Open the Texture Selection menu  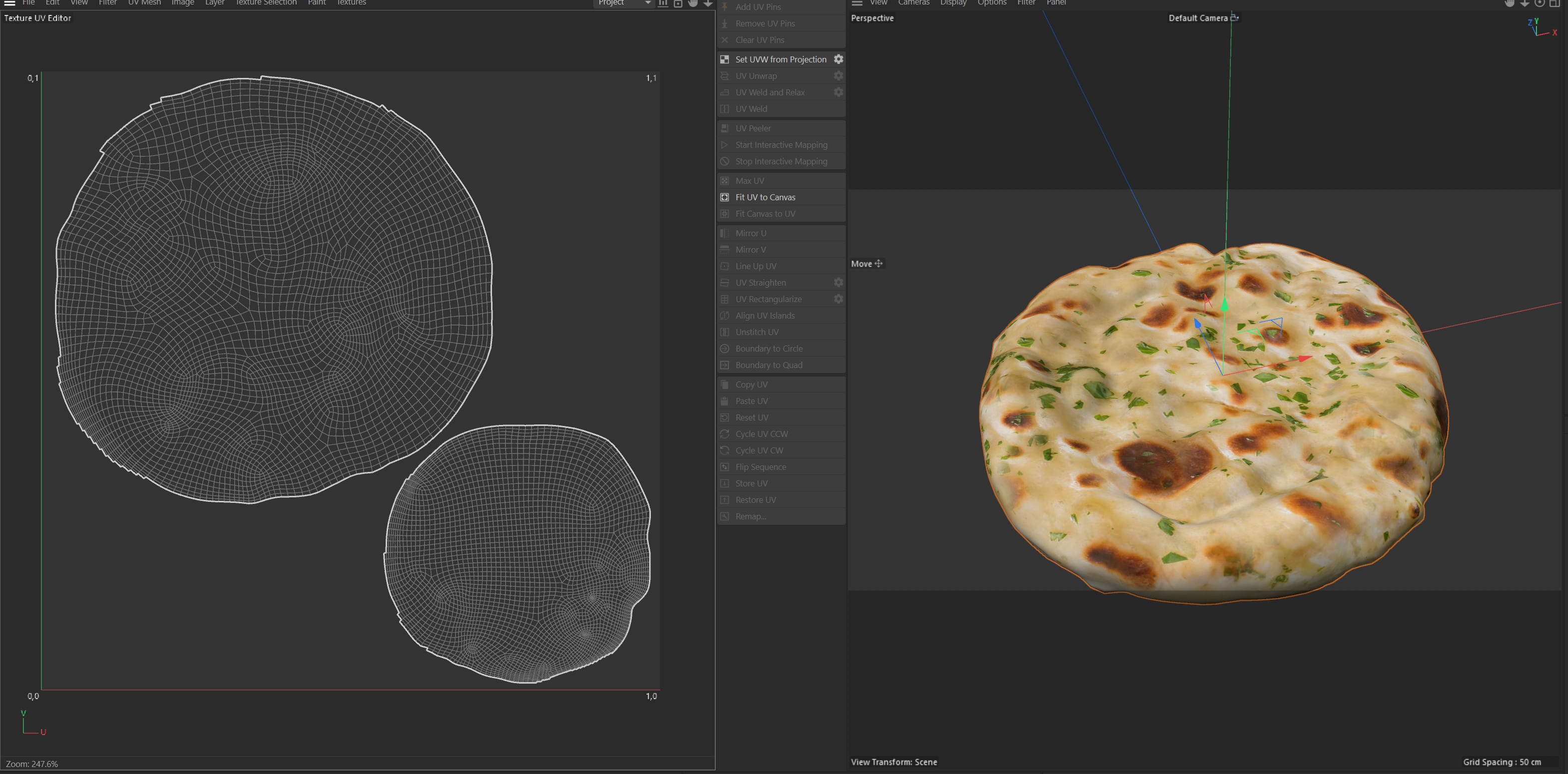[x=266, y=3]
